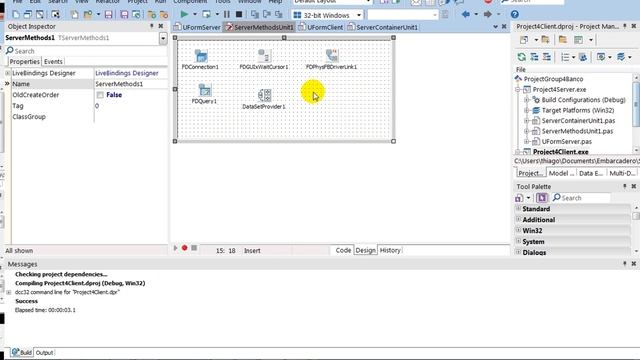Select the FDPhysFBDriverLink1 component icon
640x360 pixels.
point(332,55)
